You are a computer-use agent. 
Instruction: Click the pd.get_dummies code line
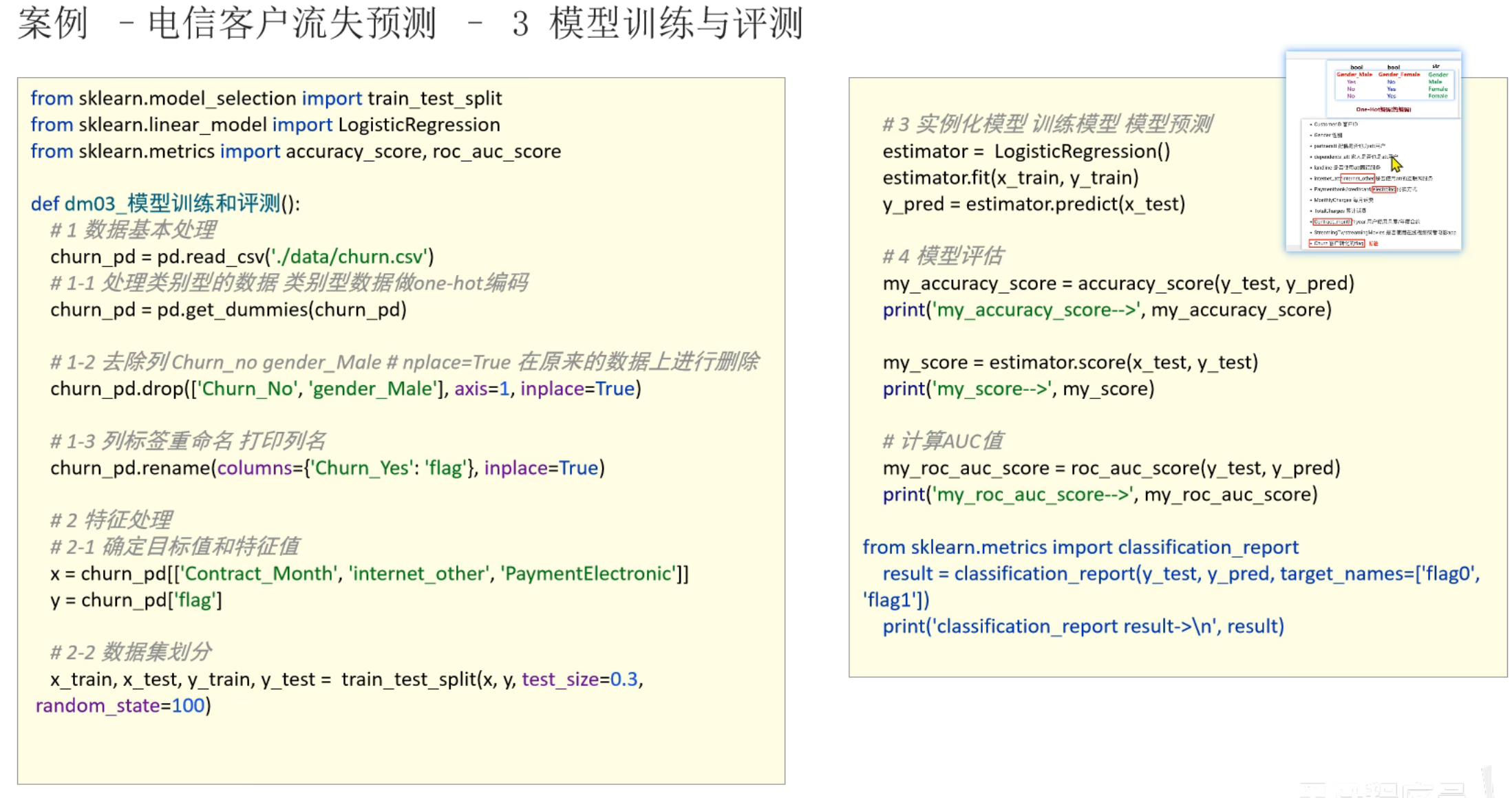(x=228, y=310)
